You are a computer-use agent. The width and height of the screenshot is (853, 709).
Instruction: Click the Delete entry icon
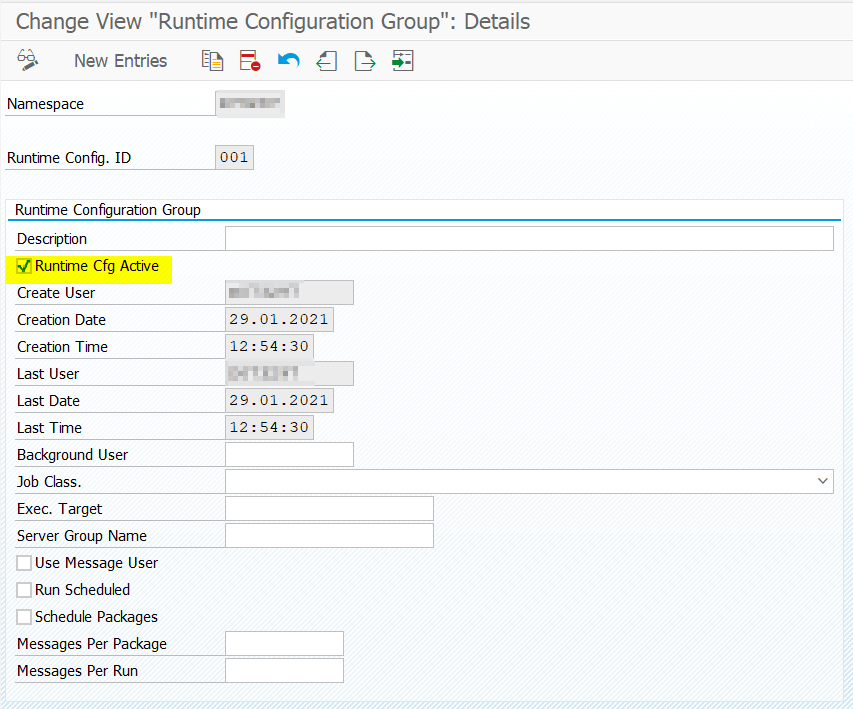pos(250,60)
